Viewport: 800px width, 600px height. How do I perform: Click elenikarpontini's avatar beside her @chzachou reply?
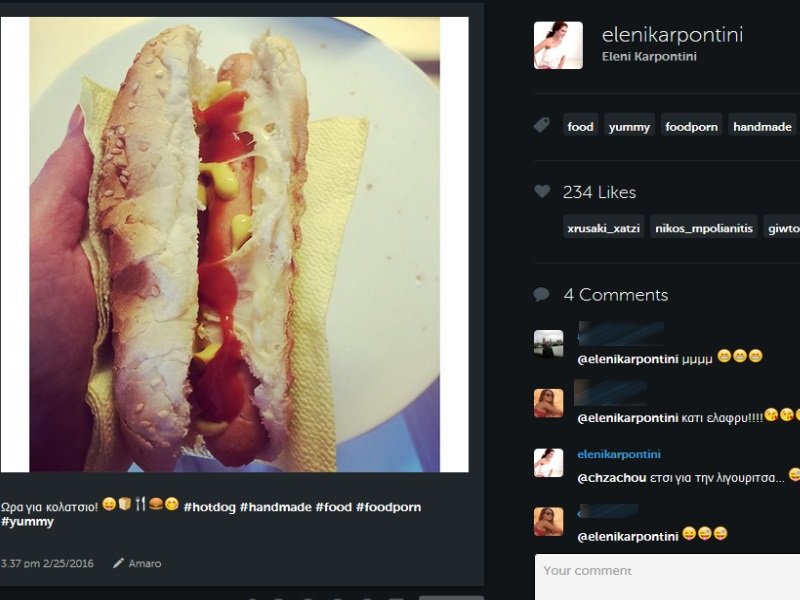click(548, 462)
